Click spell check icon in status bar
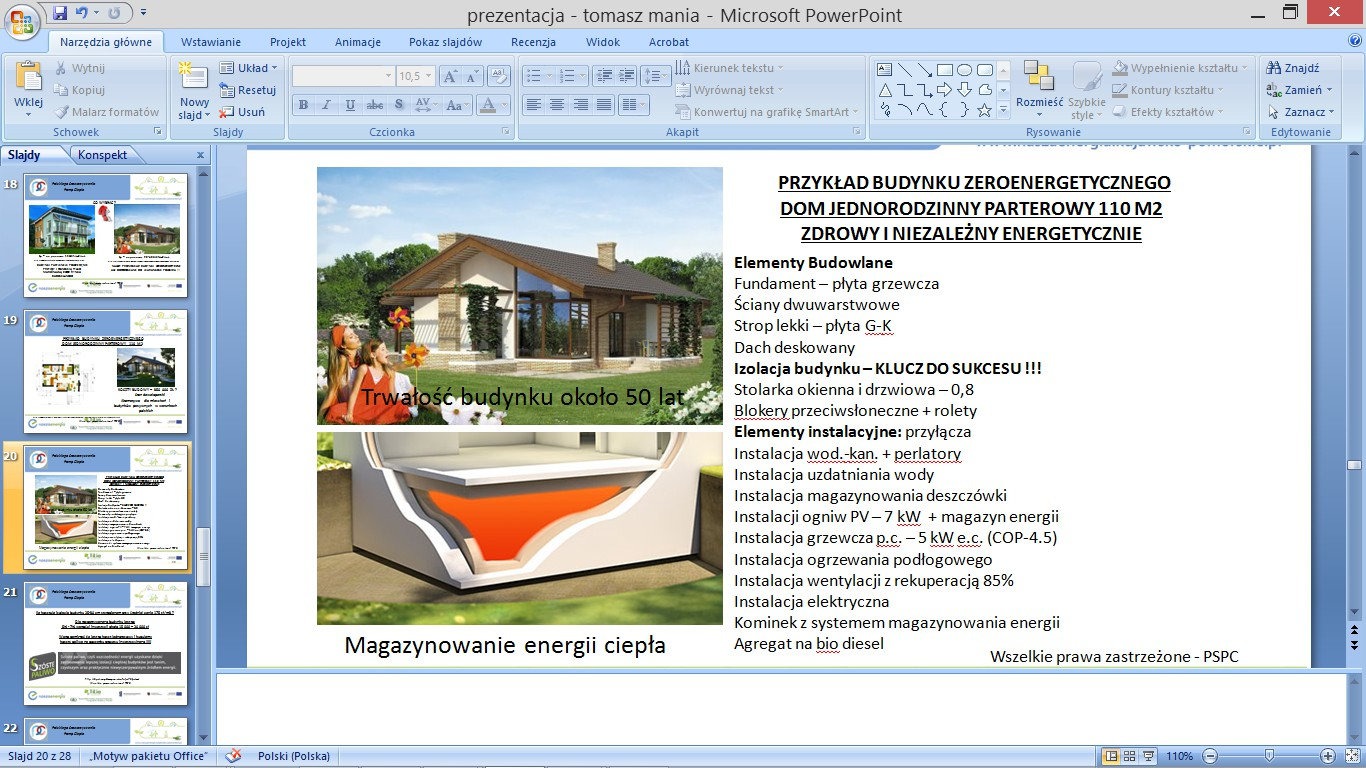This screenshot has height=768, width=1366. click(x=233, y=756)
